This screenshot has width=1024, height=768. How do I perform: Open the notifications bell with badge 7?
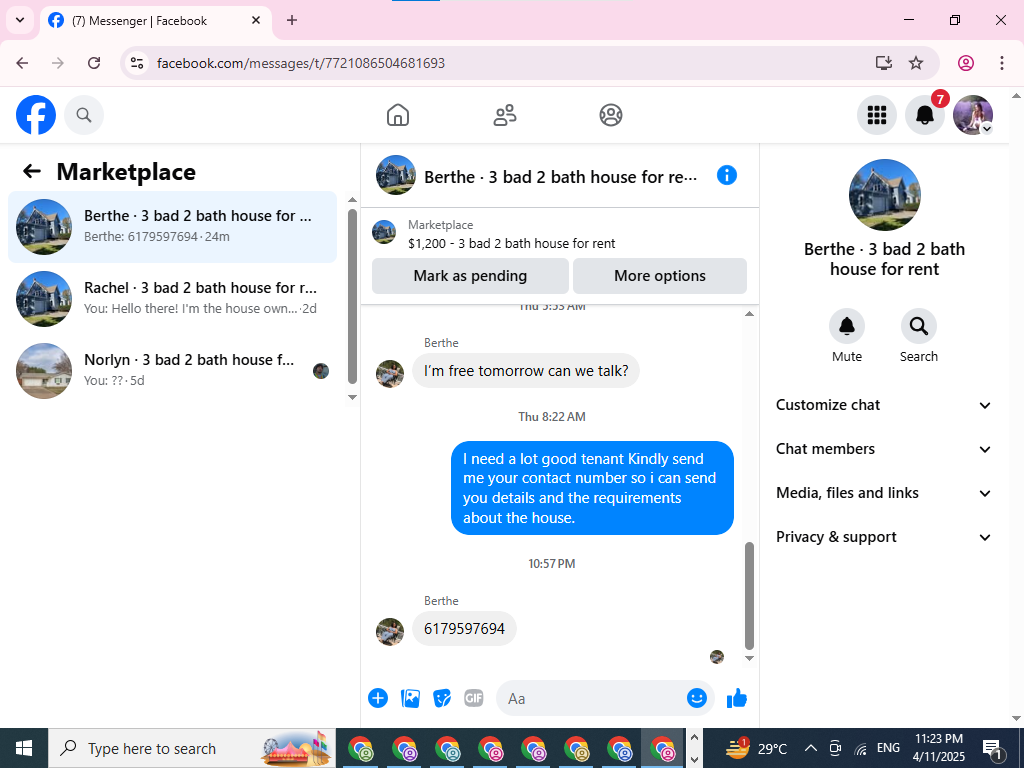925,115
